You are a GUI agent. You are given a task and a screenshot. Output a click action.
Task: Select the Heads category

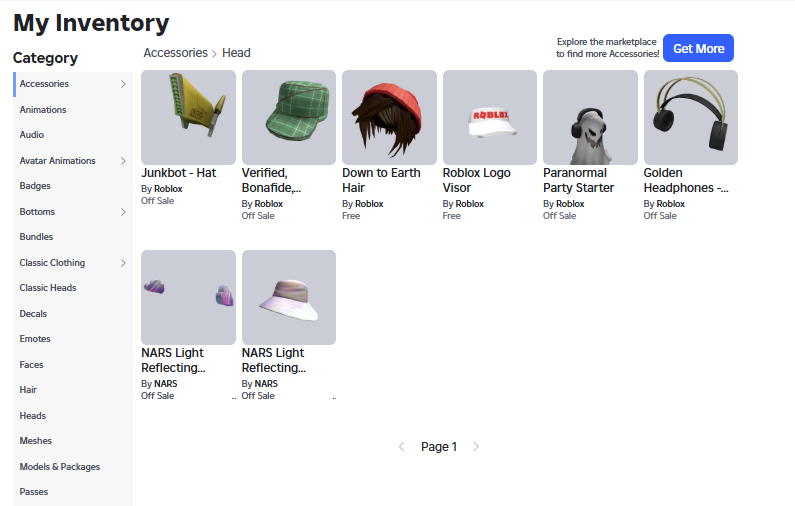pos(73,416)
